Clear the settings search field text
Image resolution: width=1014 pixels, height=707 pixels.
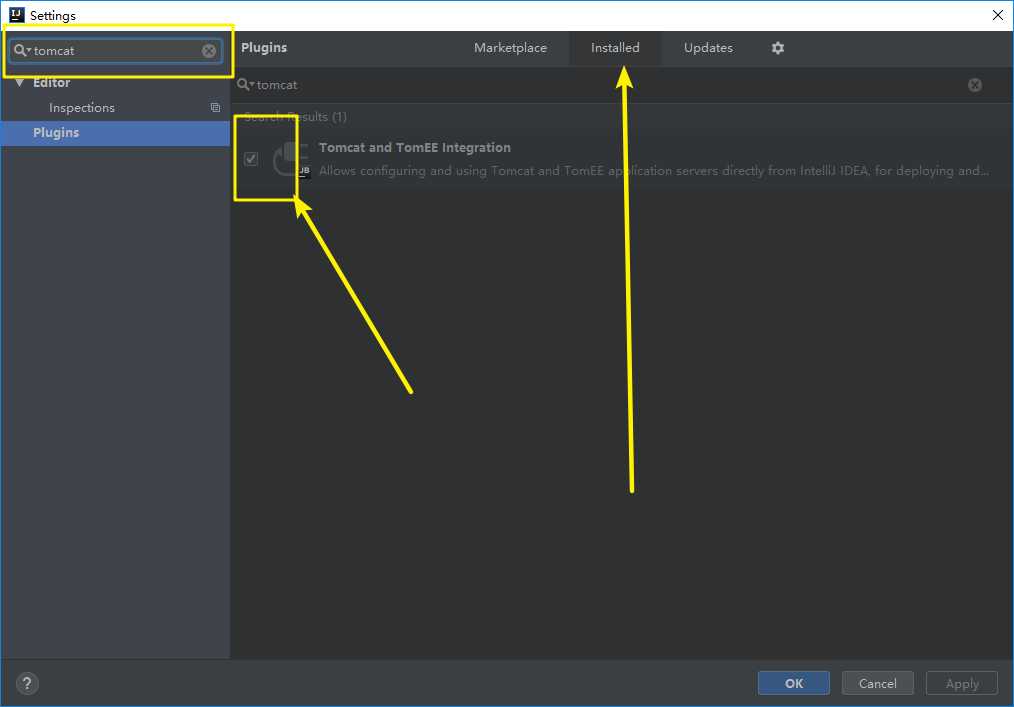point(209,51)
